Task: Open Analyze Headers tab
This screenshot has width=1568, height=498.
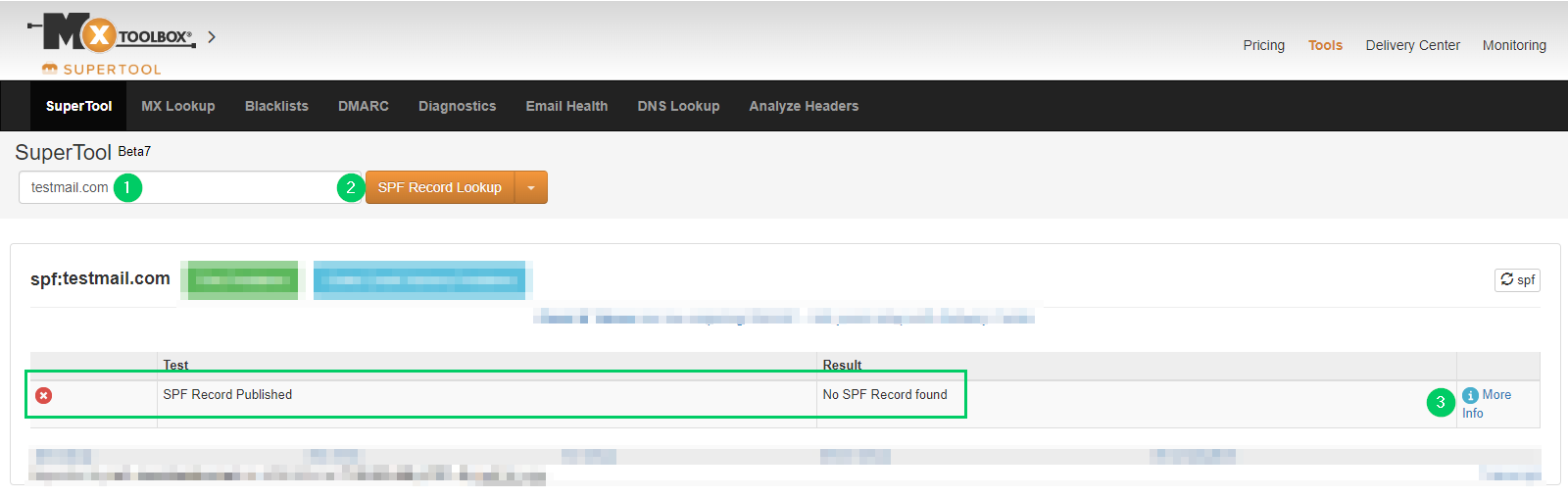Action: pos(804,106)
